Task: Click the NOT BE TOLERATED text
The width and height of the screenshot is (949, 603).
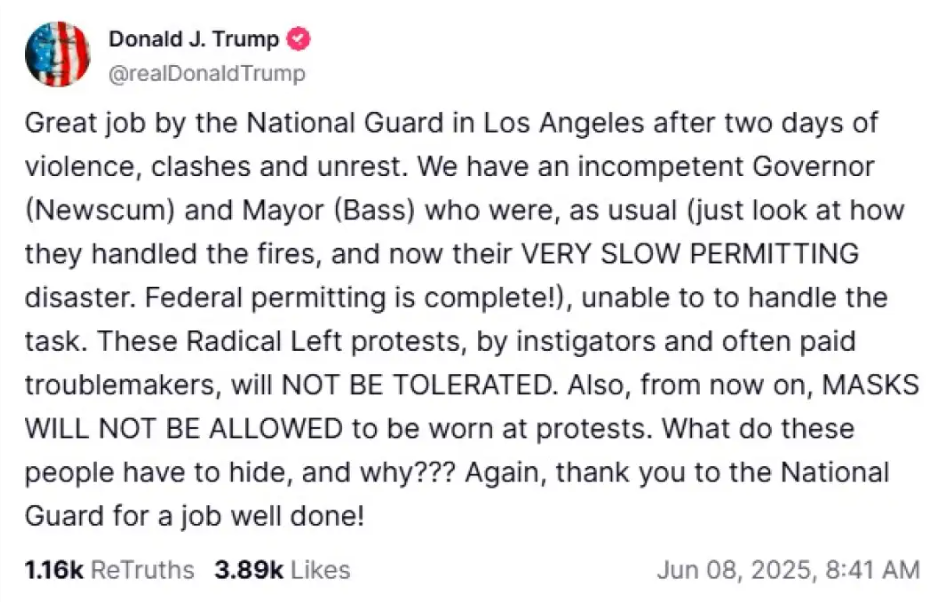Action: (x=418, y=385)
